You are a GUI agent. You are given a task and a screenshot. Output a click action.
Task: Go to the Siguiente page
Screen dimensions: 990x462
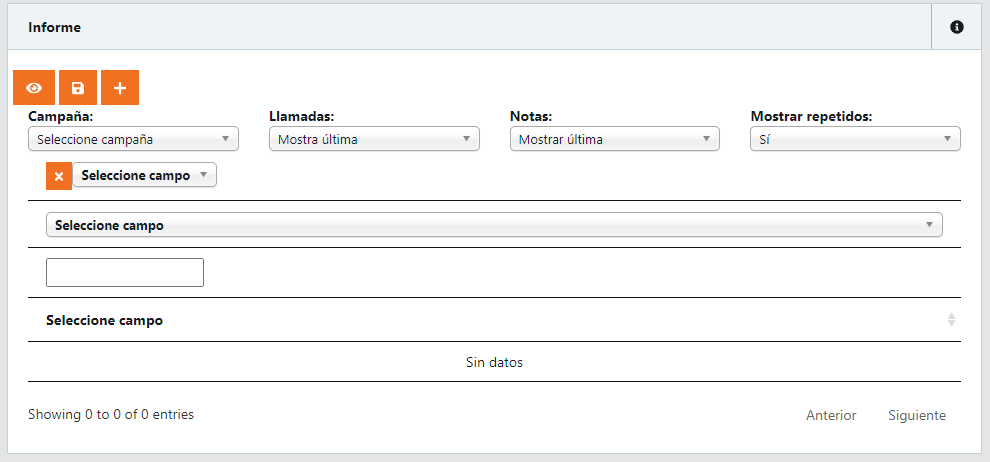click(916, 415)
